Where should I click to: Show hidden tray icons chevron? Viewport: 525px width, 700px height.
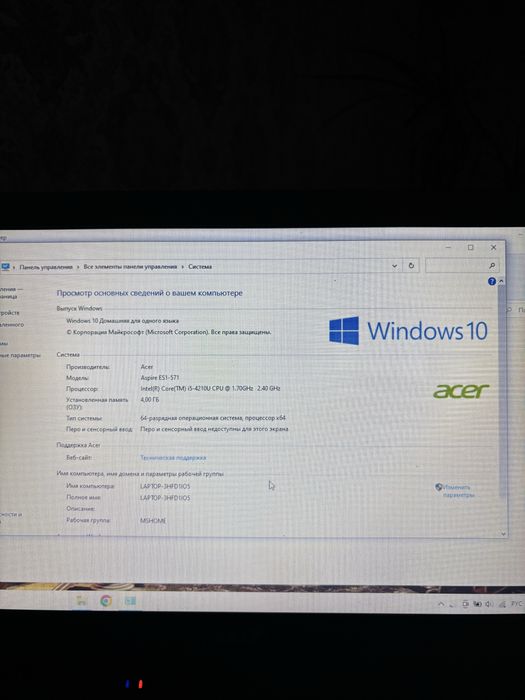coord(441,604)
